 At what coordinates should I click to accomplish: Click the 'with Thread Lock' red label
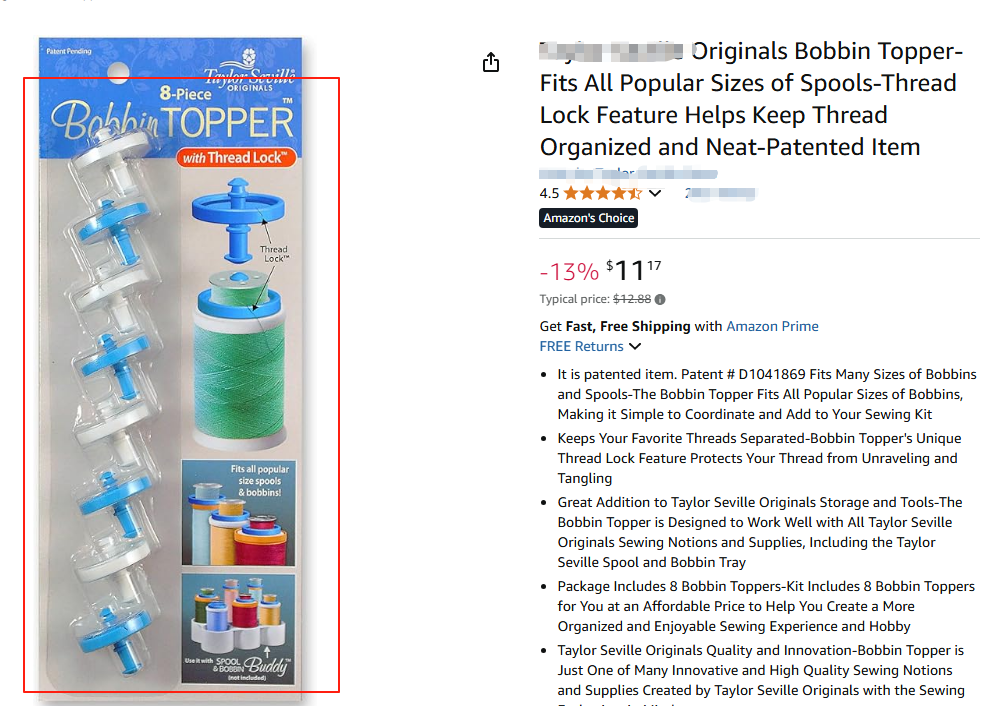237,158
